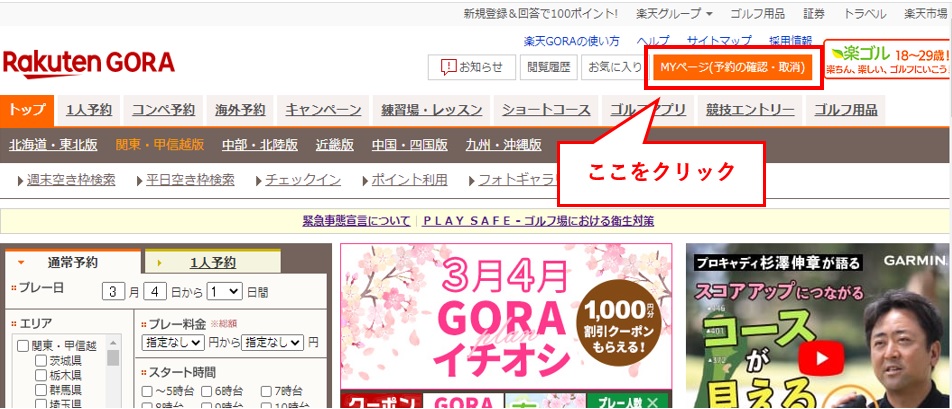The width and height of the screenshot is (952, 409).
Task: Click the 新規登録＆回答で100ポイント! link
Action: click(x=541, y=13)
